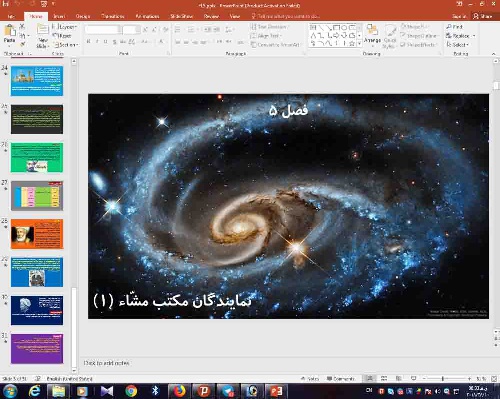Click the New Slide icon

click(43, 30)
